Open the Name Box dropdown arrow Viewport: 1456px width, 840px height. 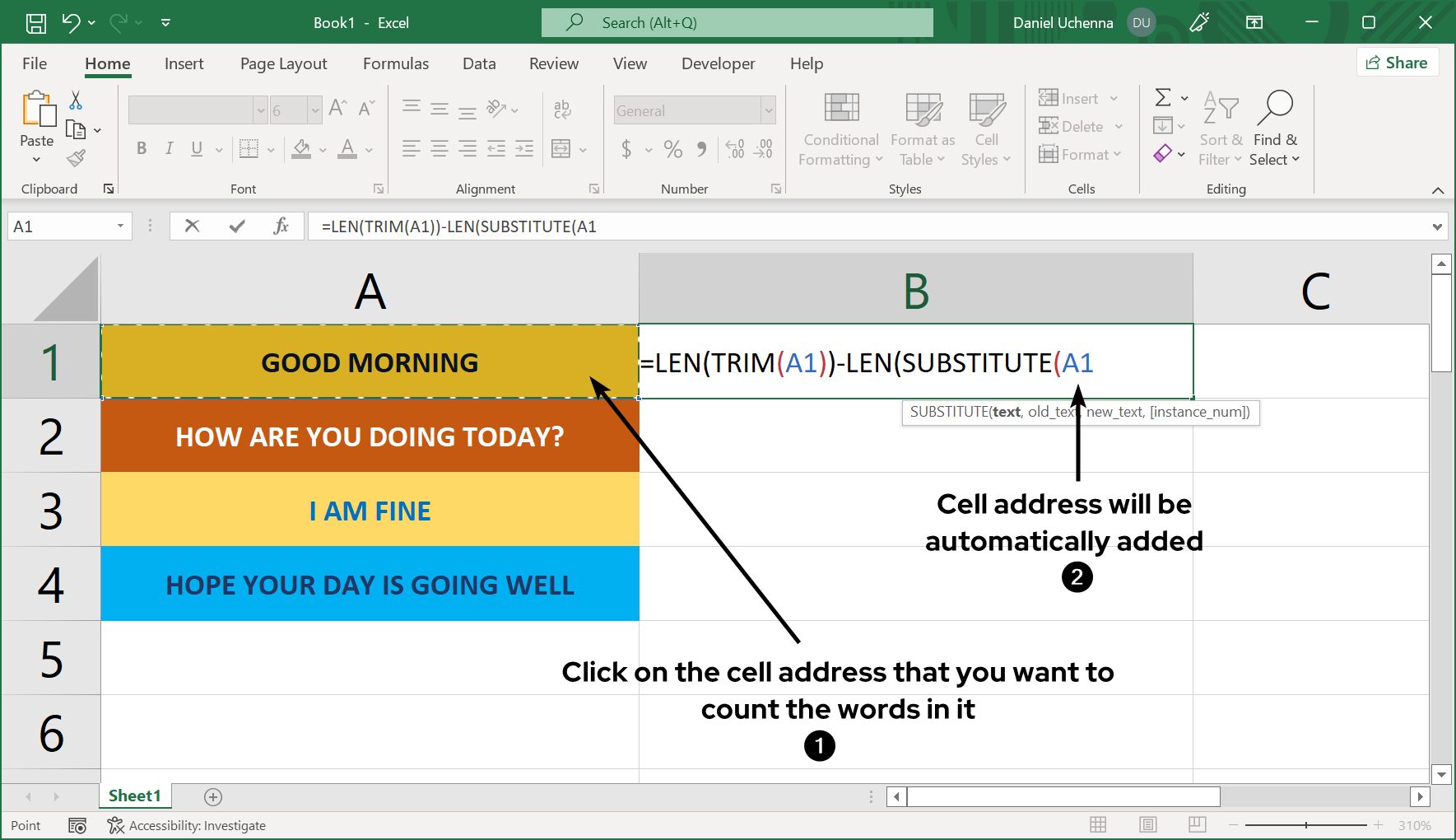tap(120, 226)
